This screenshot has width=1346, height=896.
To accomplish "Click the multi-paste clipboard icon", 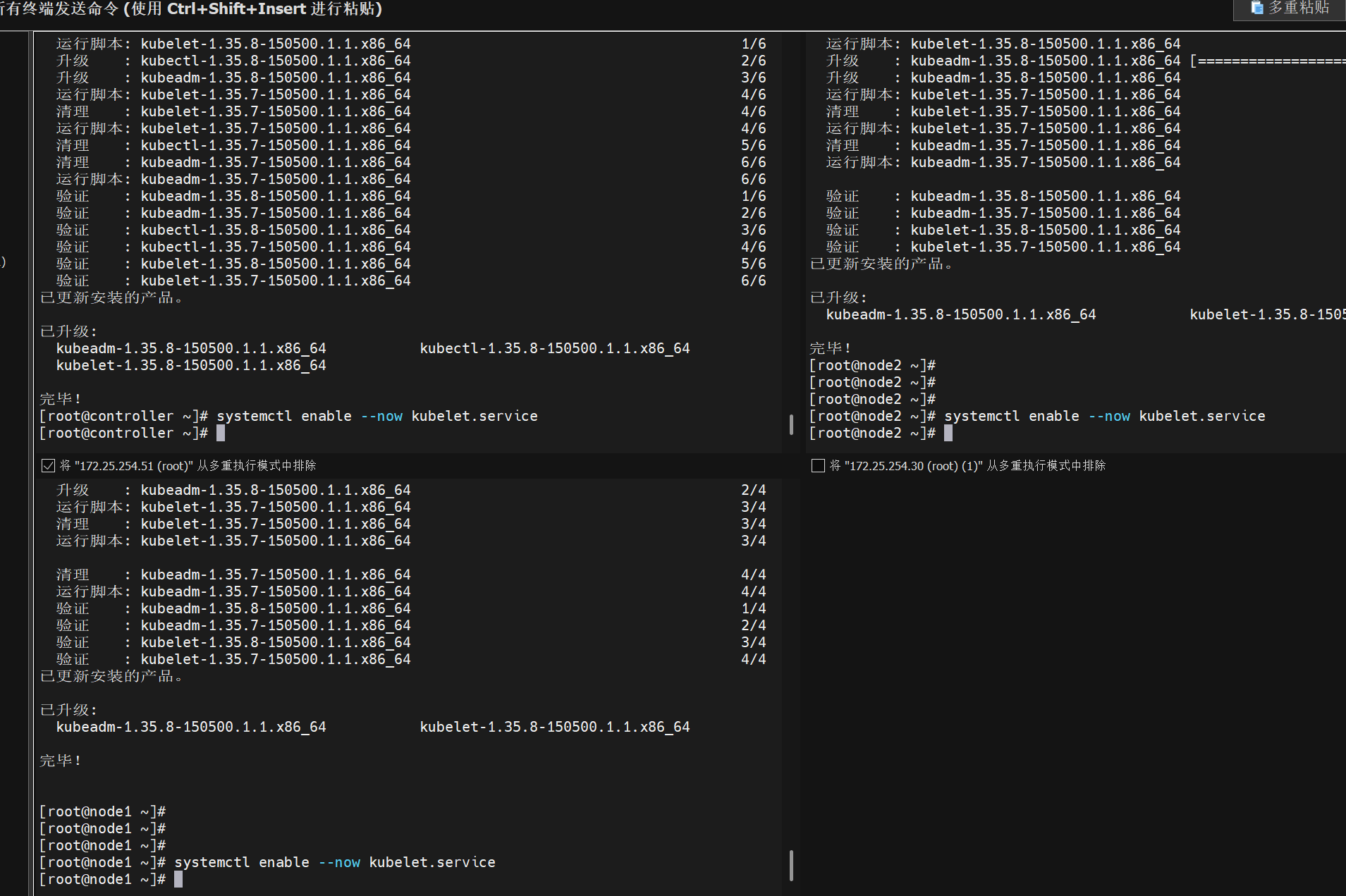I will (1256, 8).
